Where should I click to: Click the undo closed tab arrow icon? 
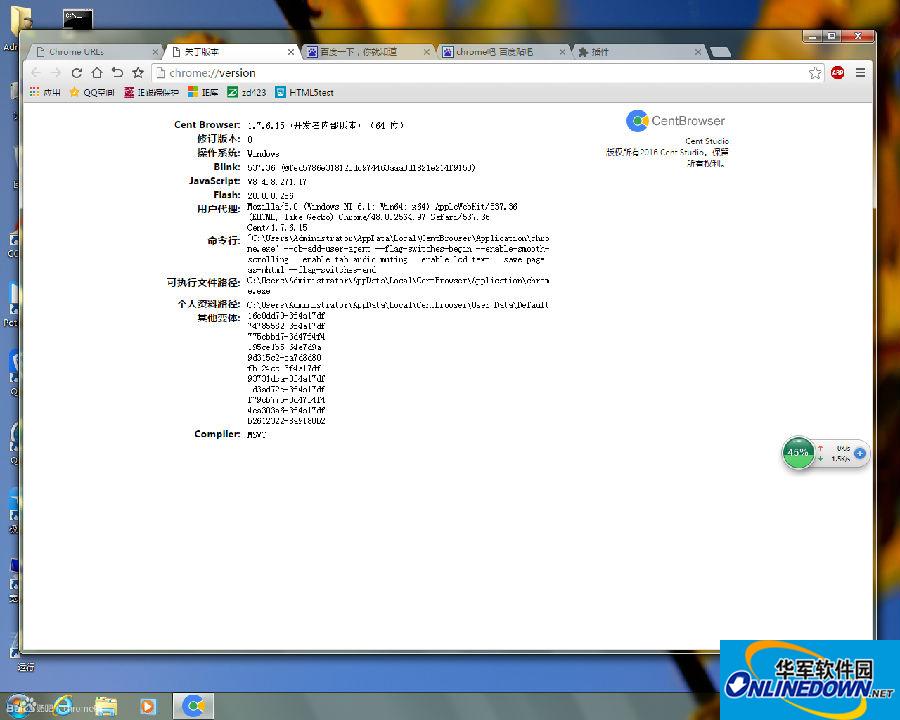[117, 73]
